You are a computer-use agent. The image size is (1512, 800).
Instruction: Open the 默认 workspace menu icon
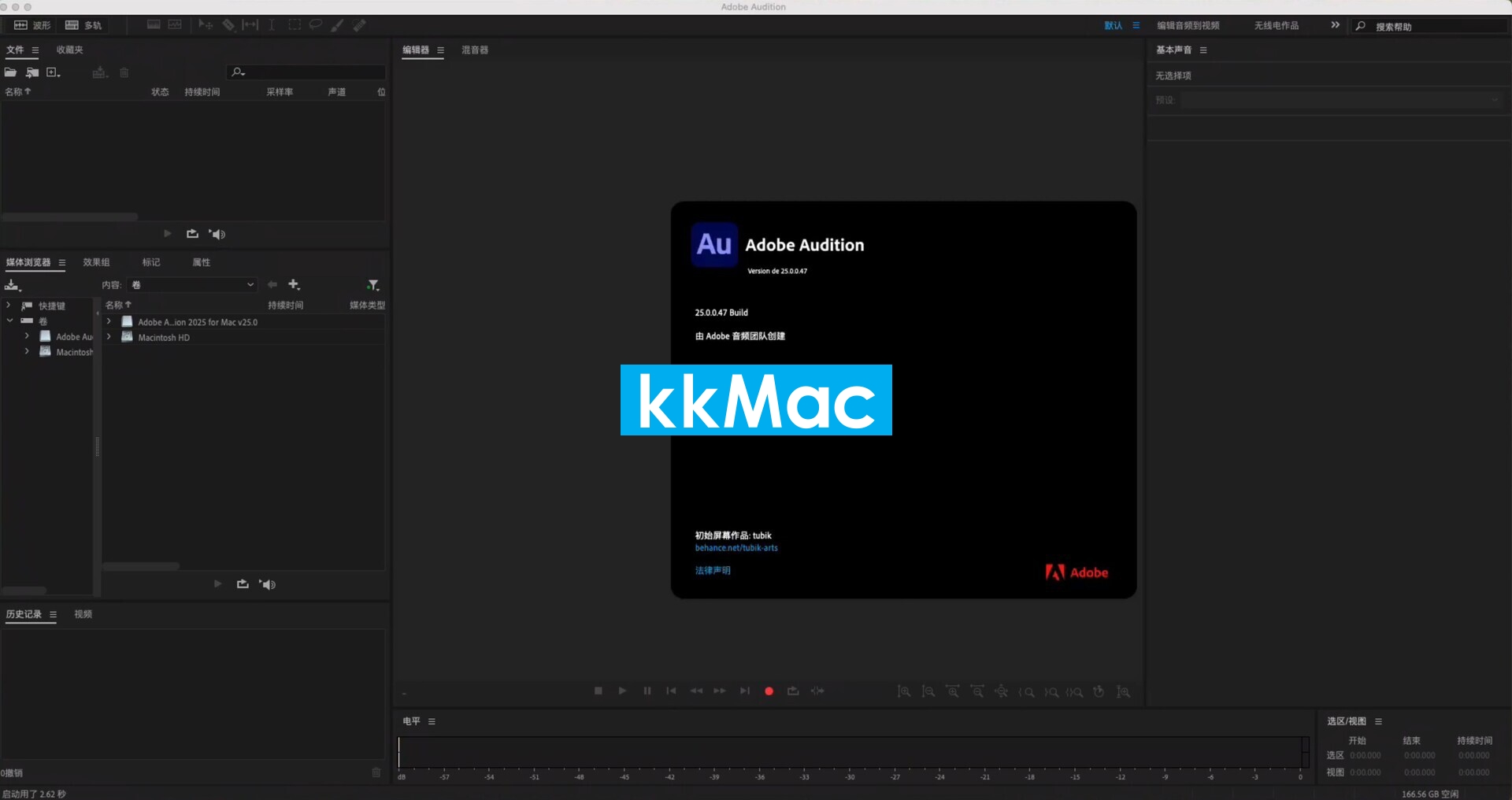(1136, 25)
